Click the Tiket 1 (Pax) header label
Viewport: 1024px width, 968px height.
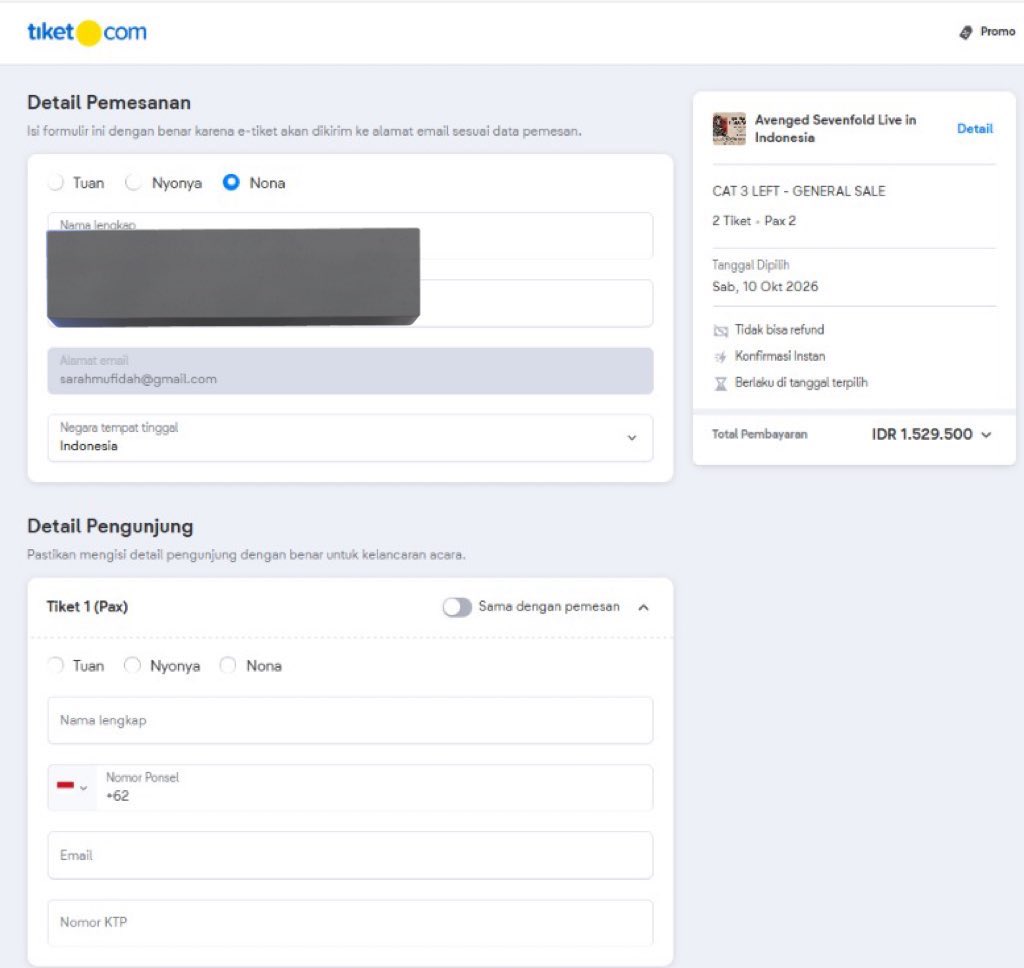coord(88,607)
